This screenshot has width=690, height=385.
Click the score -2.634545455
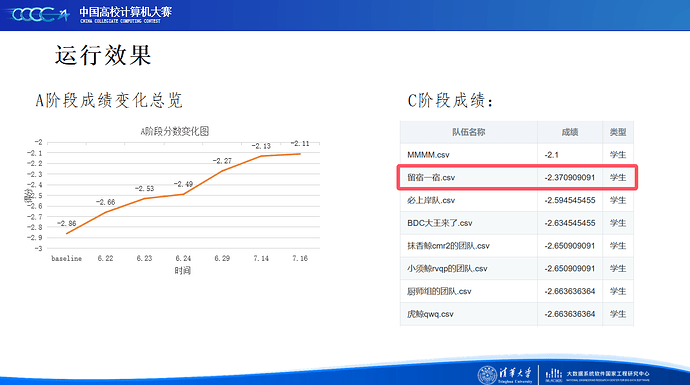click(x=570, y=223)
